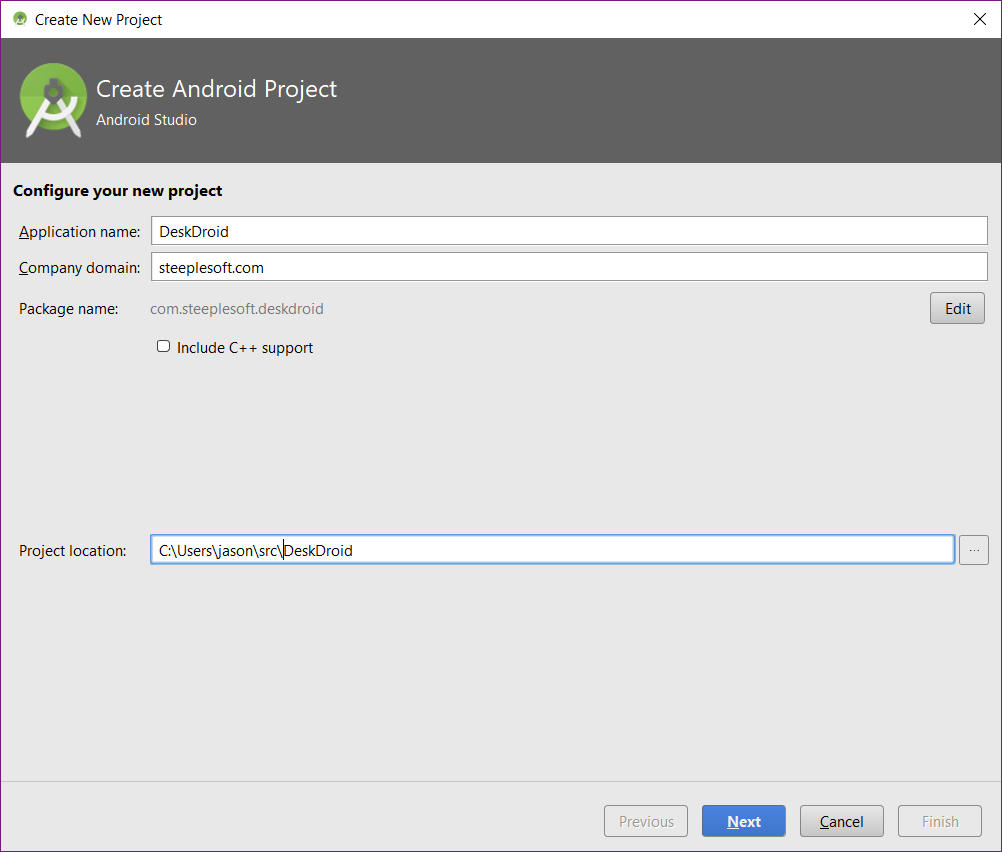Screen dimensions: 1002x852
Task: Click the Company domain label
Action: (79, 267)
